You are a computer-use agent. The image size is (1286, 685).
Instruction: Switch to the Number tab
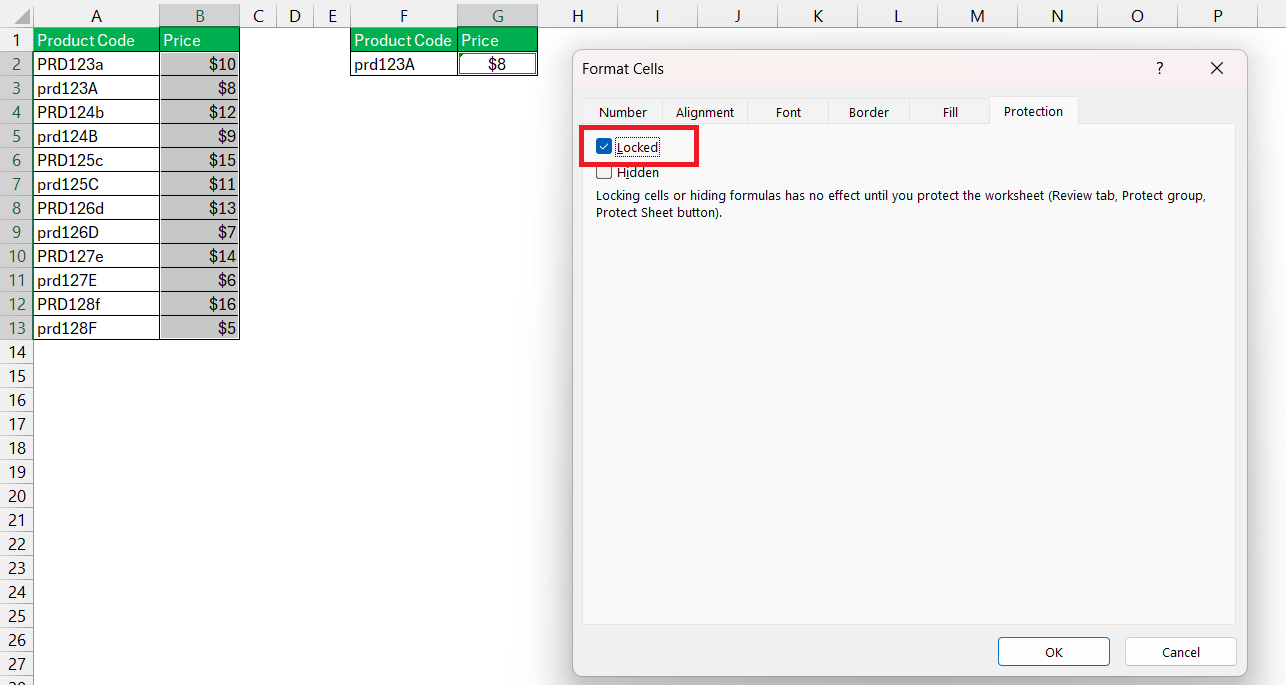[623, 112]
